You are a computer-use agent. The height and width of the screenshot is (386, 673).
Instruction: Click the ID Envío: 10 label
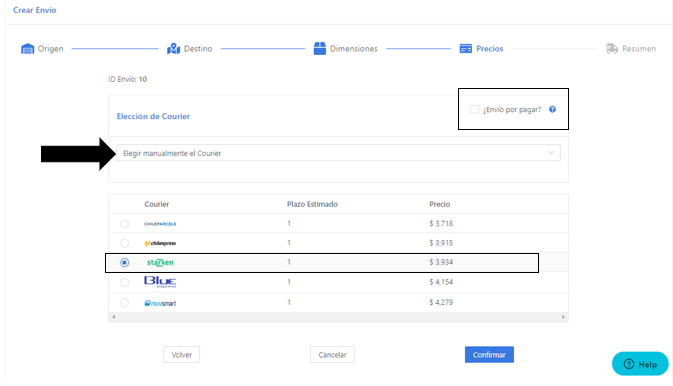[127, 79]
